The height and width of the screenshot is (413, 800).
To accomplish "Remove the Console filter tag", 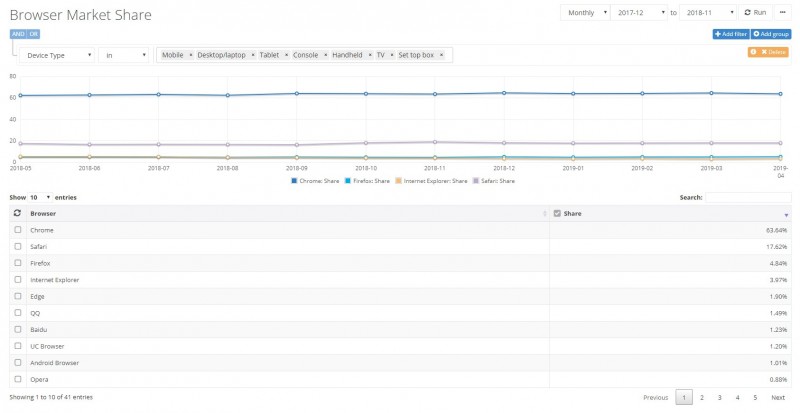I will (x=326, y=55).
